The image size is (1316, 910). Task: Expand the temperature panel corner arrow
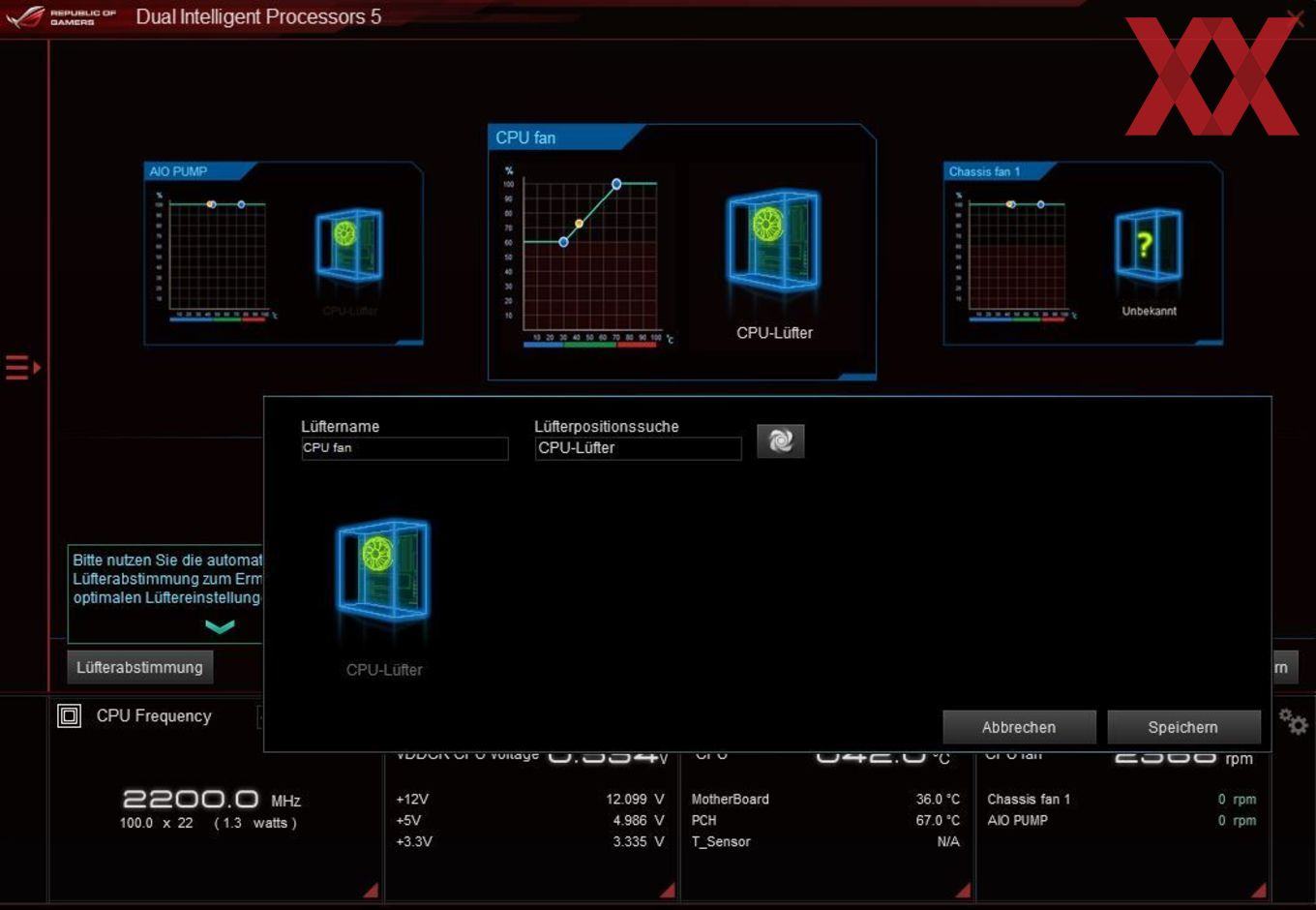click(963, 891)
